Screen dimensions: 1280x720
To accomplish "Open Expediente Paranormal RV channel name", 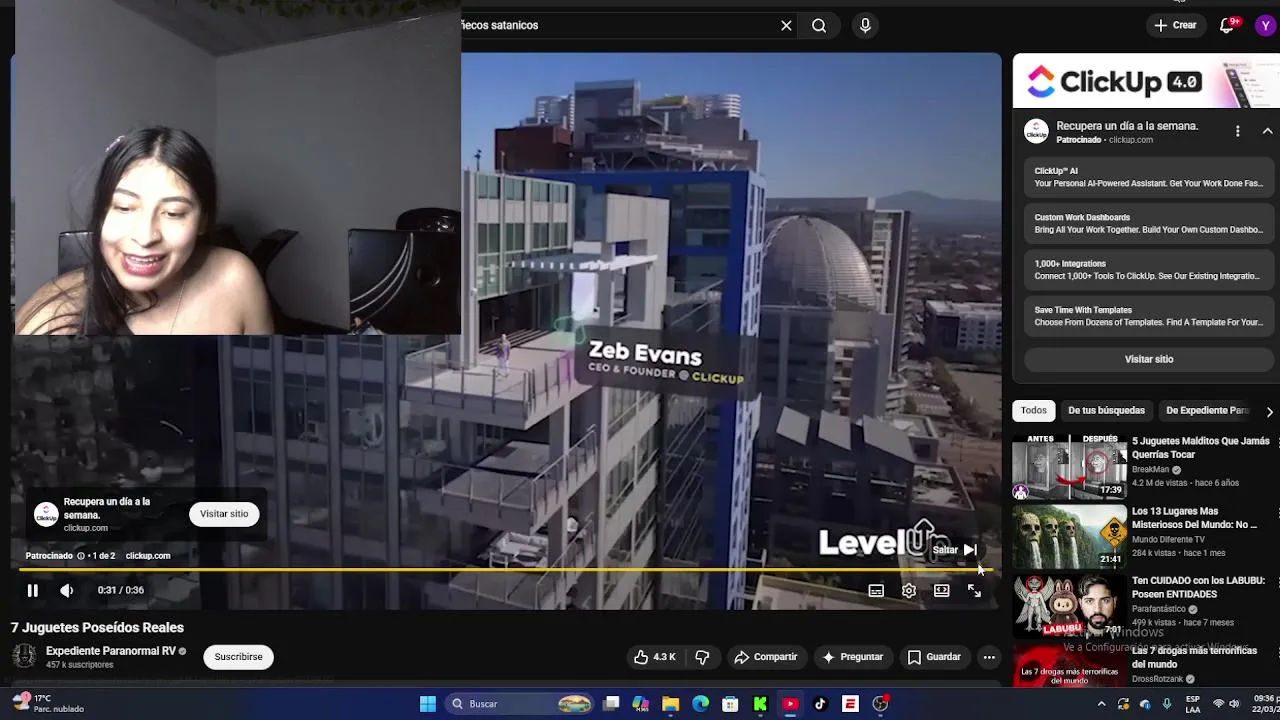I will (x=110, y=651).
